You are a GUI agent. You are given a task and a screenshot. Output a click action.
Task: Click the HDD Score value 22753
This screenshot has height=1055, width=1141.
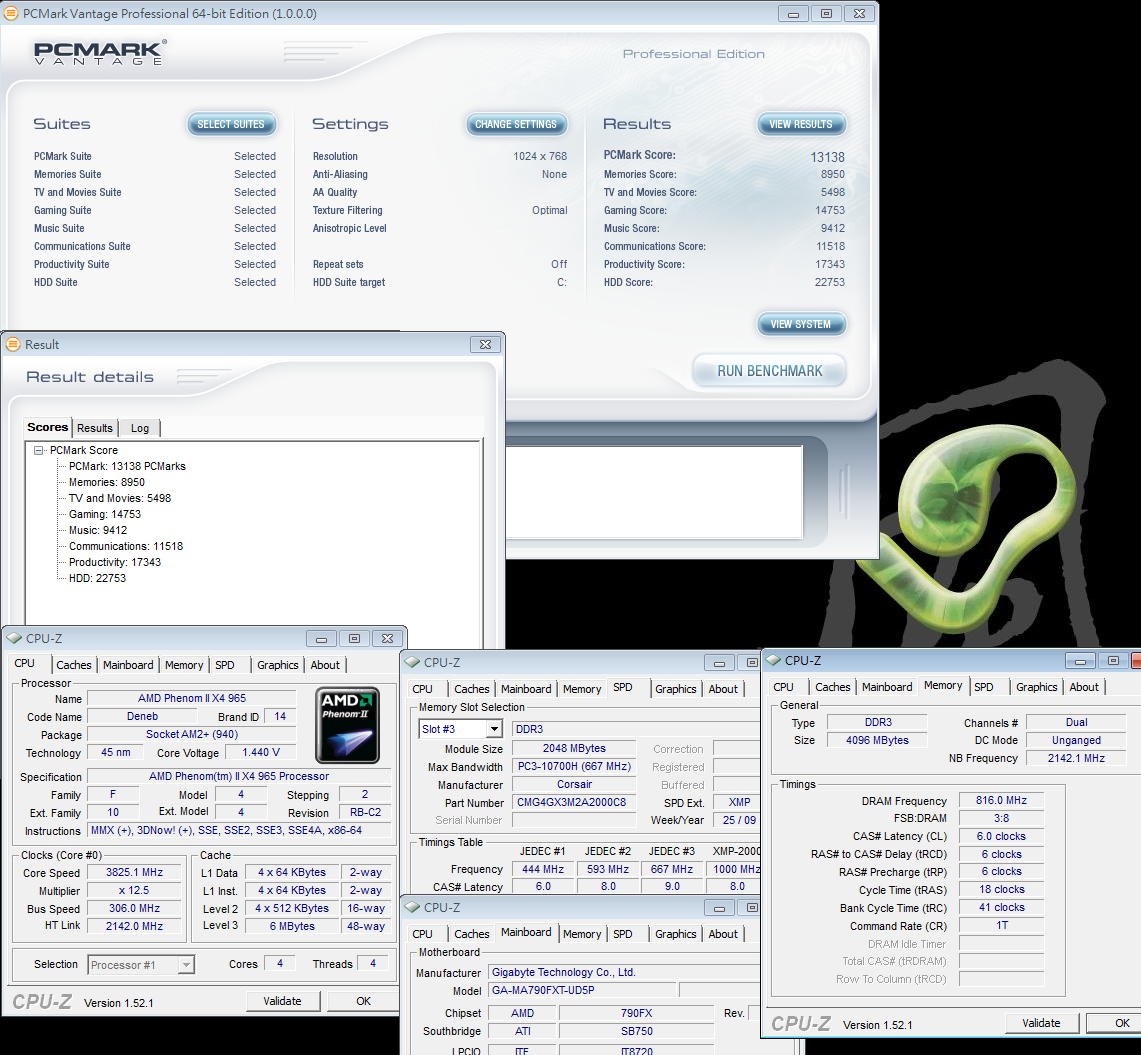click(830, 282)
